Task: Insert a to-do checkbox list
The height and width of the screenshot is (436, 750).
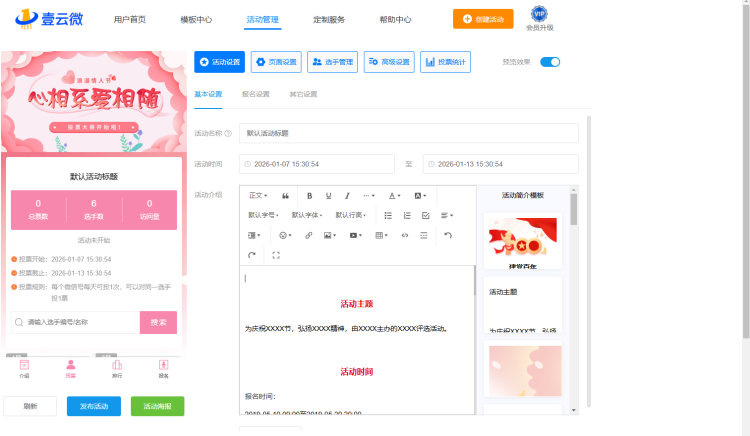Action: 426,215
